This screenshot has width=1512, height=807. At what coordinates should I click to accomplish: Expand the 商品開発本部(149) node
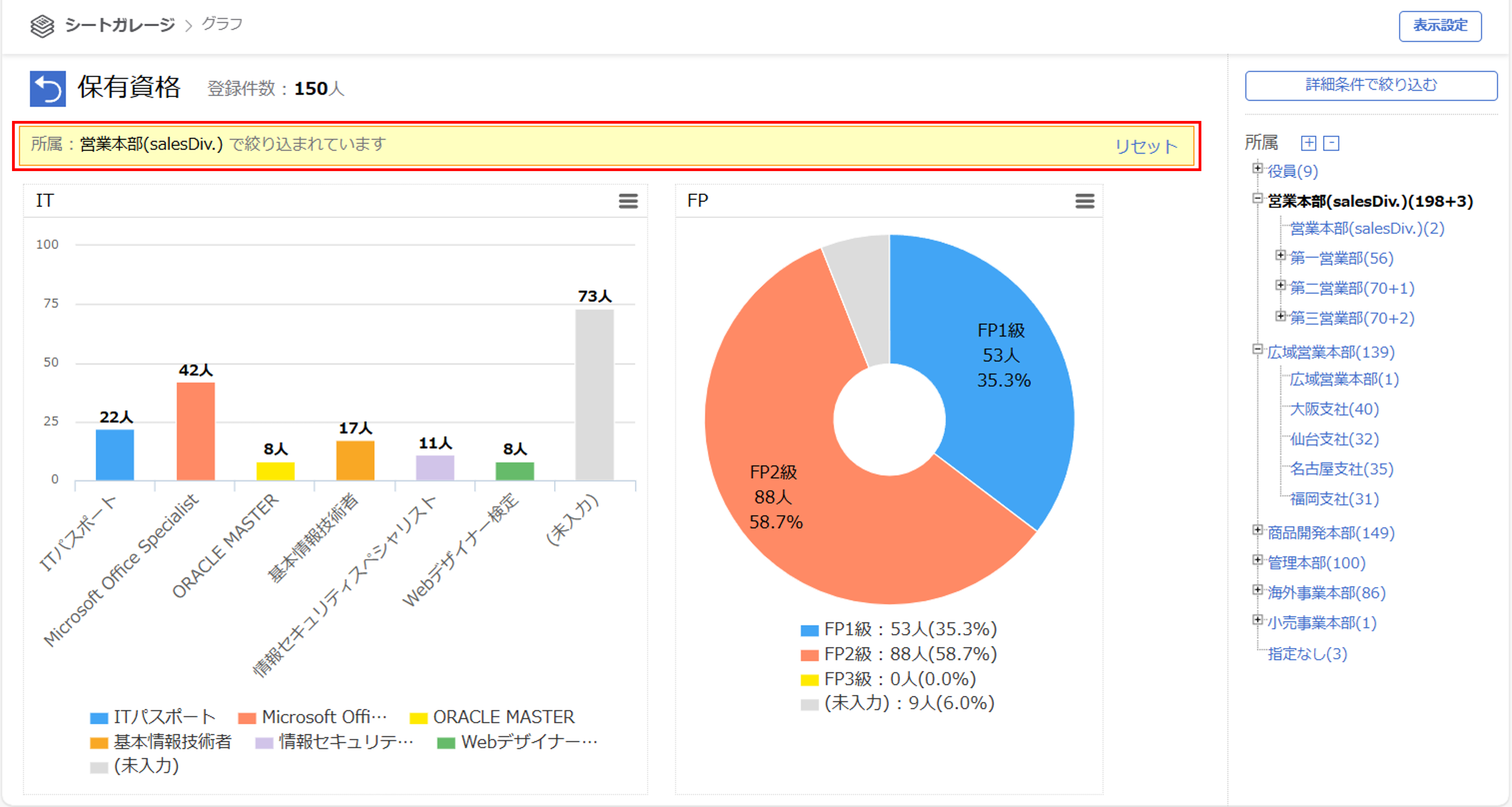point(1257,530)
